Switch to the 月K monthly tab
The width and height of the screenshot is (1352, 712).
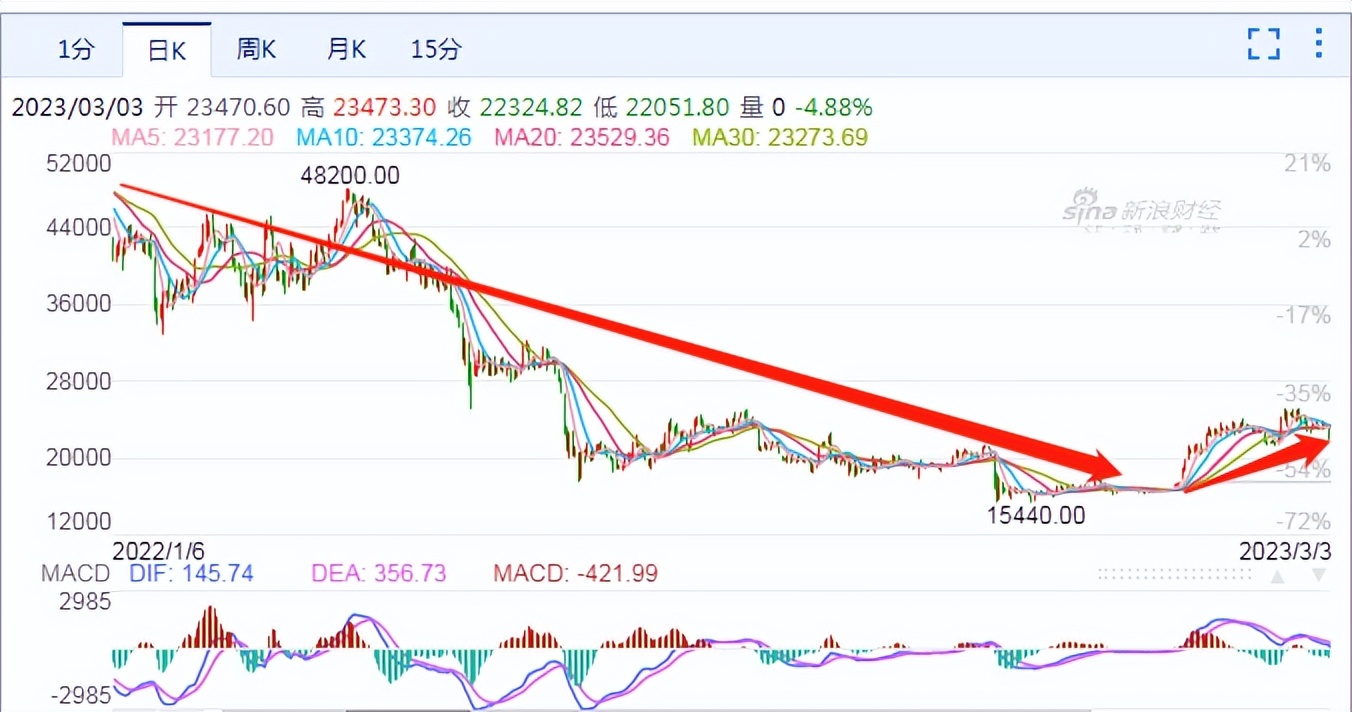point(345,48)
